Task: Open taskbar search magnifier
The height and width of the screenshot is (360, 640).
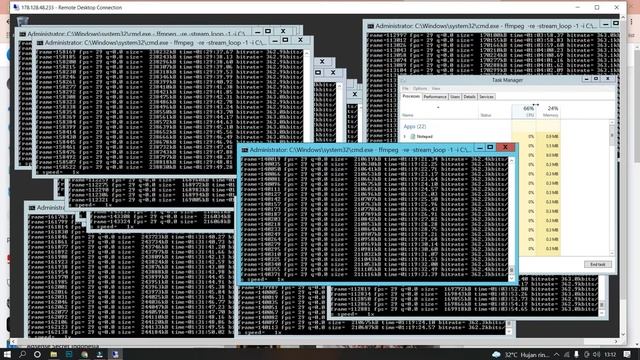Action: tap(22, 354)
